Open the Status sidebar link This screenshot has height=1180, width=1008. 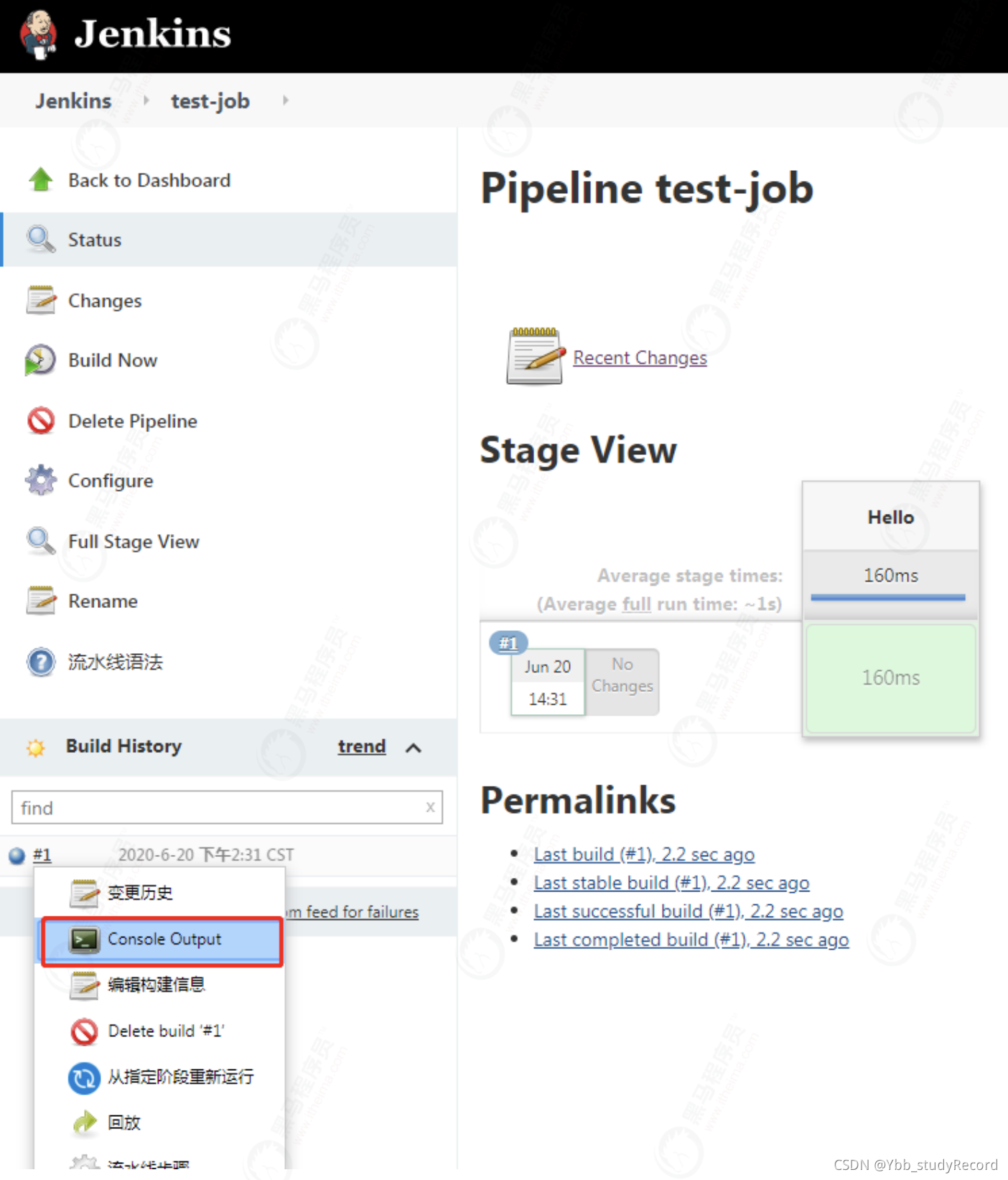[x=95, y=240]
